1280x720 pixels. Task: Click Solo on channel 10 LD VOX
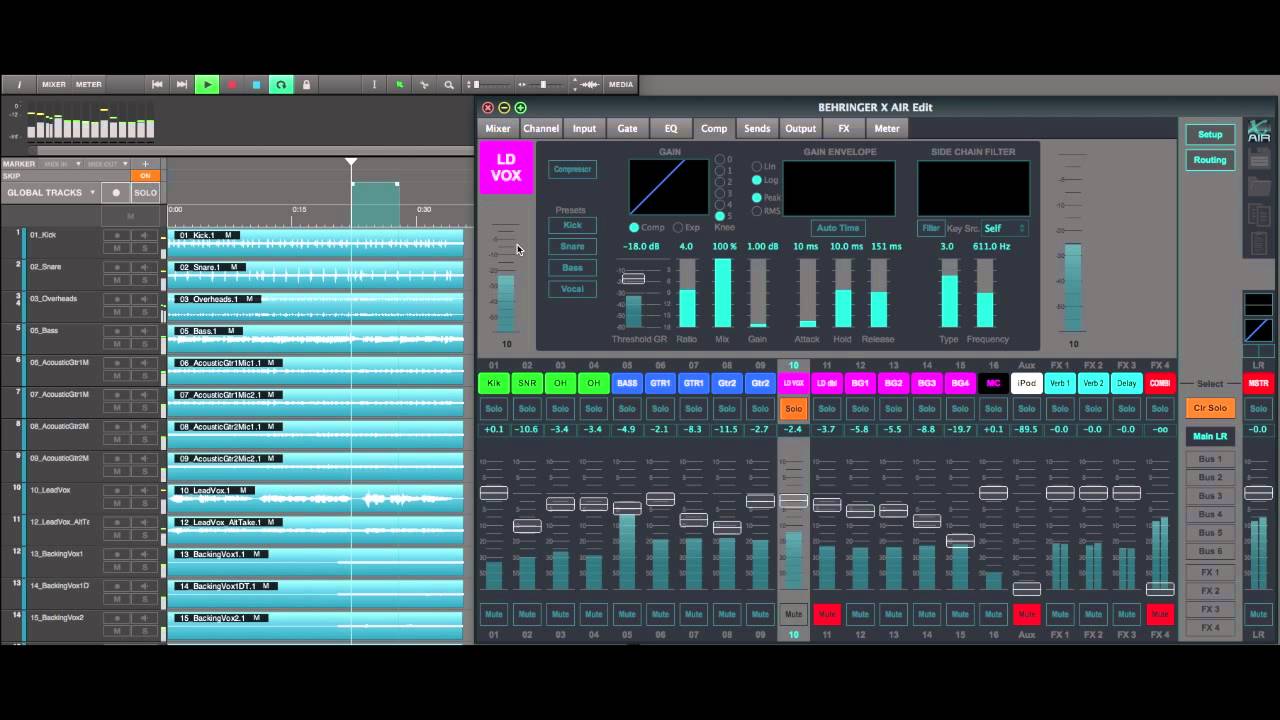tap(793, 408)
